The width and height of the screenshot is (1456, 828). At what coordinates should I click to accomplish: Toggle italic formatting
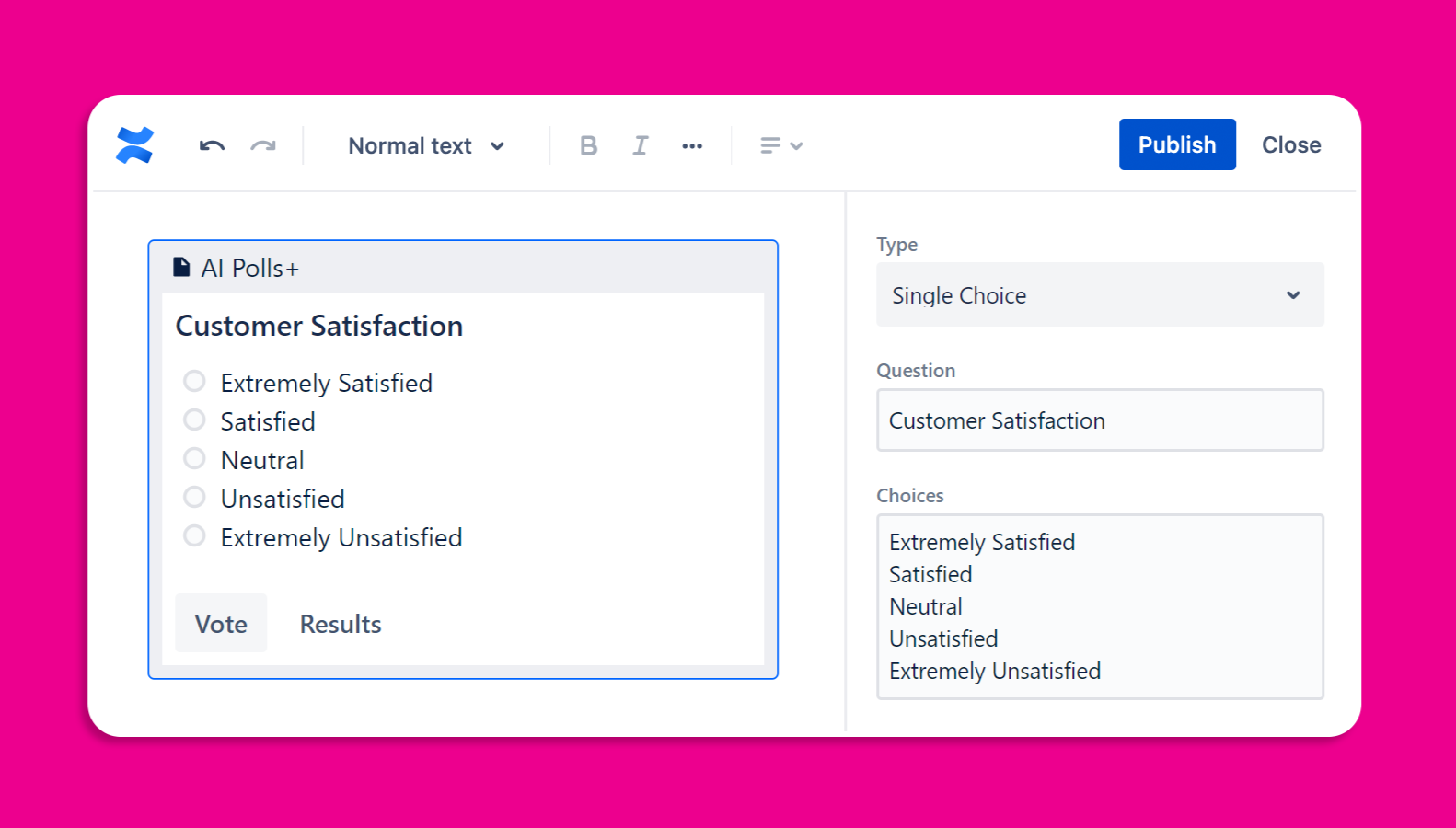(x=641, y=145)
